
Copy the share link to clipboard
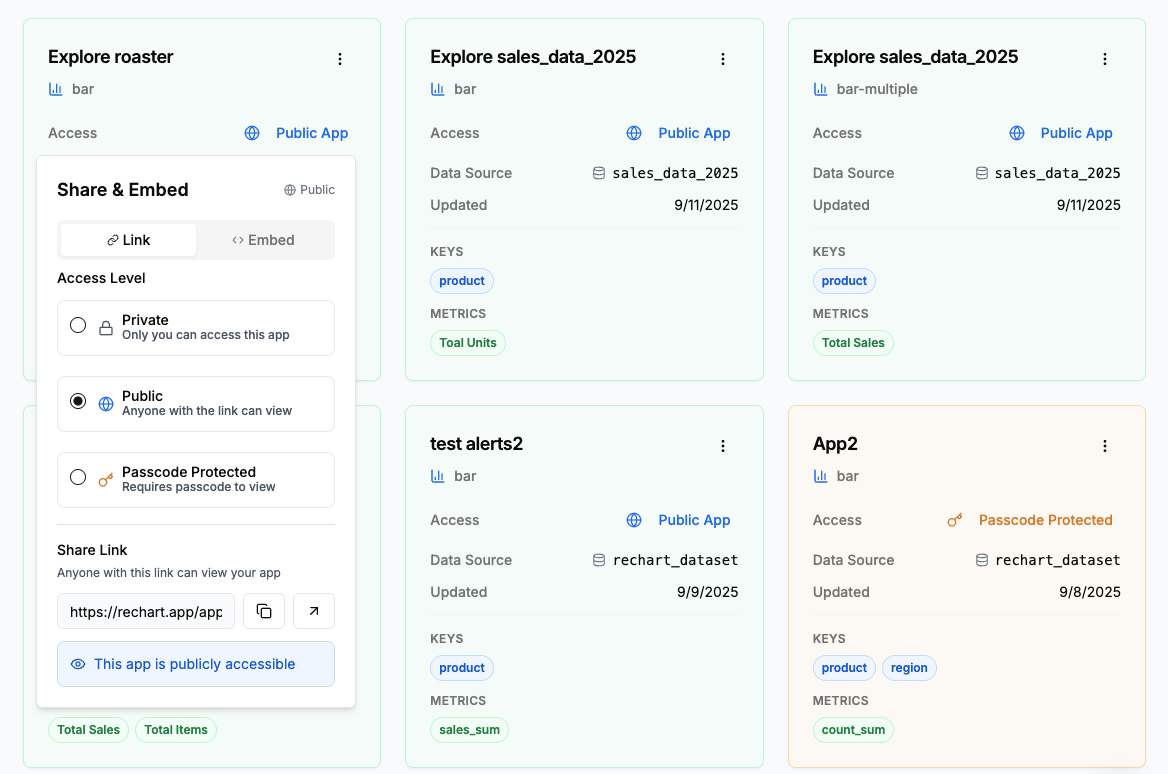tap(264, 611)
